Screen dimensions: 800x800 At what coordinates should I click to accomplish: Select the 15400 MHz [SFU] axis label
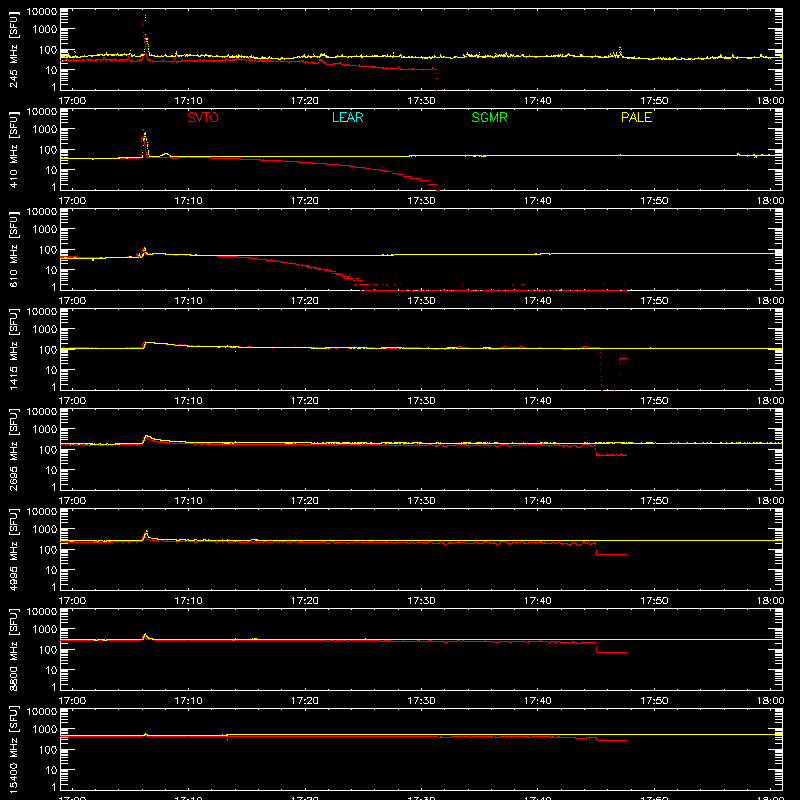[x=14, y=749]
